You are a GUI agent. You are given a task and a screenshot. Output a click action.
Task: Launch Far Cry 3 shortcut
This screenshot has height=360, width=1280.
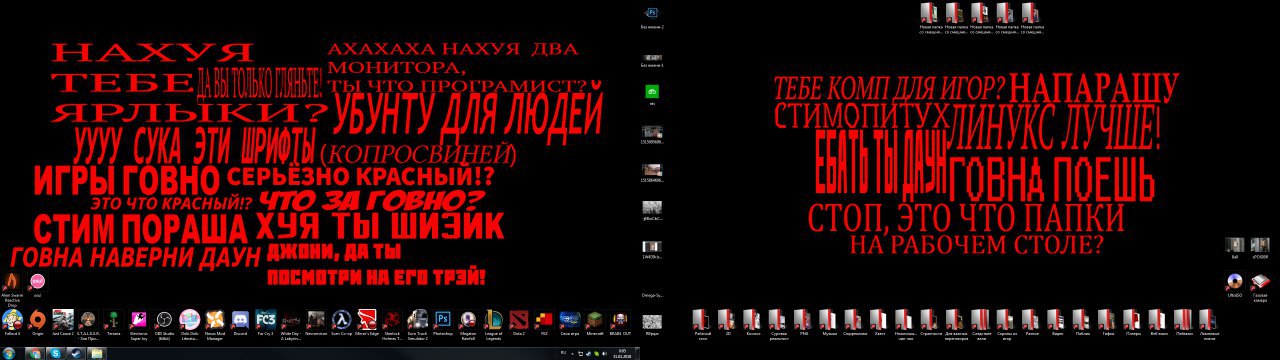265,322
